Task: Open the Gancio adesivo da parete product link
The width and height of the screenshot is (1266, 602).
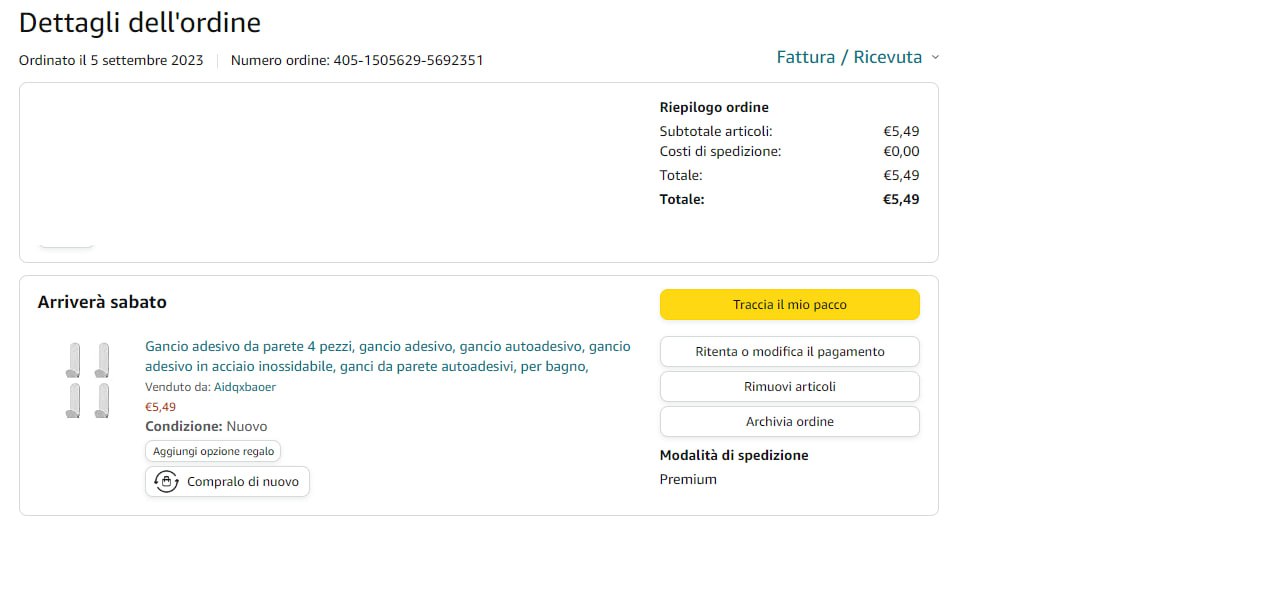Action: [x=387, y=356]
